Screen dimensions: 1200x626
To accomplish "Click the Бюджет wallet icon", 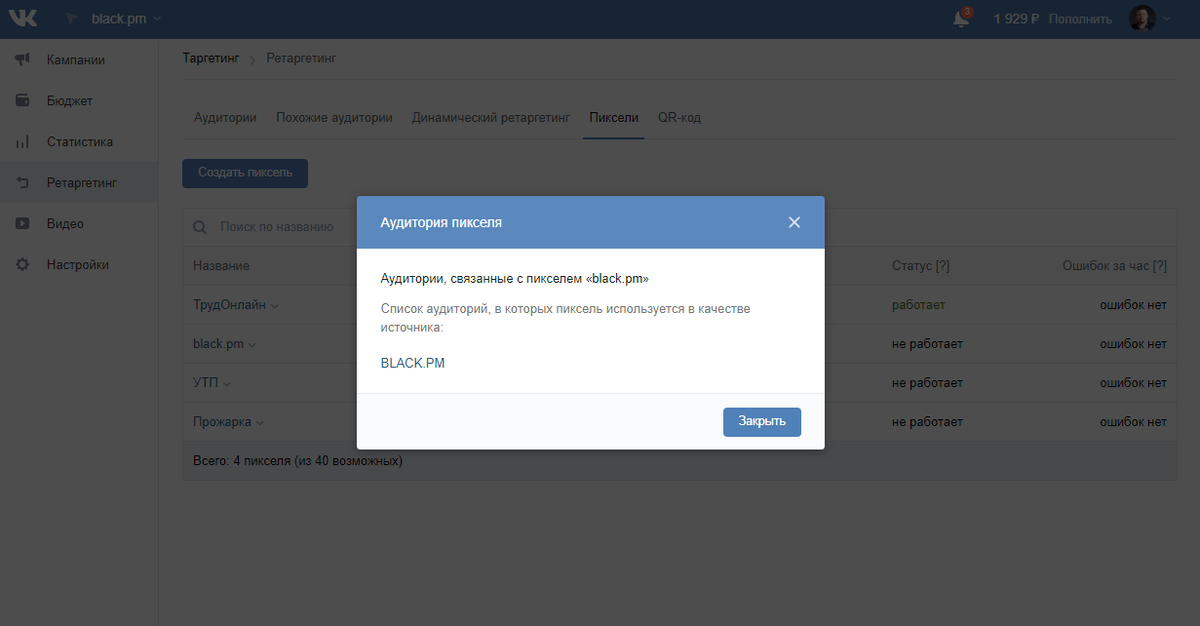I will coord(22,101).
